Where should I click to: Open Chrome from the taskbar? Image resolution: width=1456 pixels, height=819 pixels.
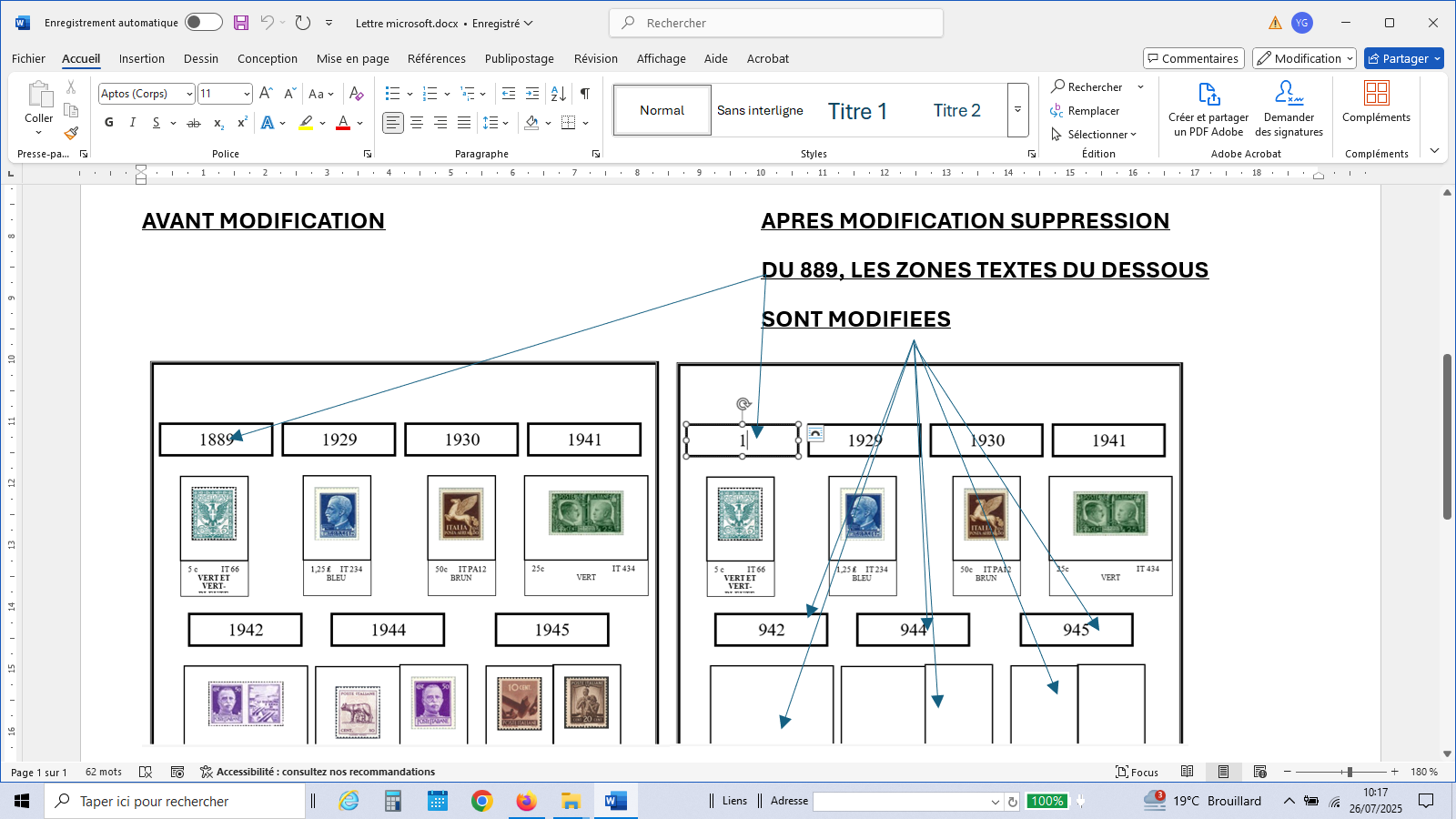point(482,801)
